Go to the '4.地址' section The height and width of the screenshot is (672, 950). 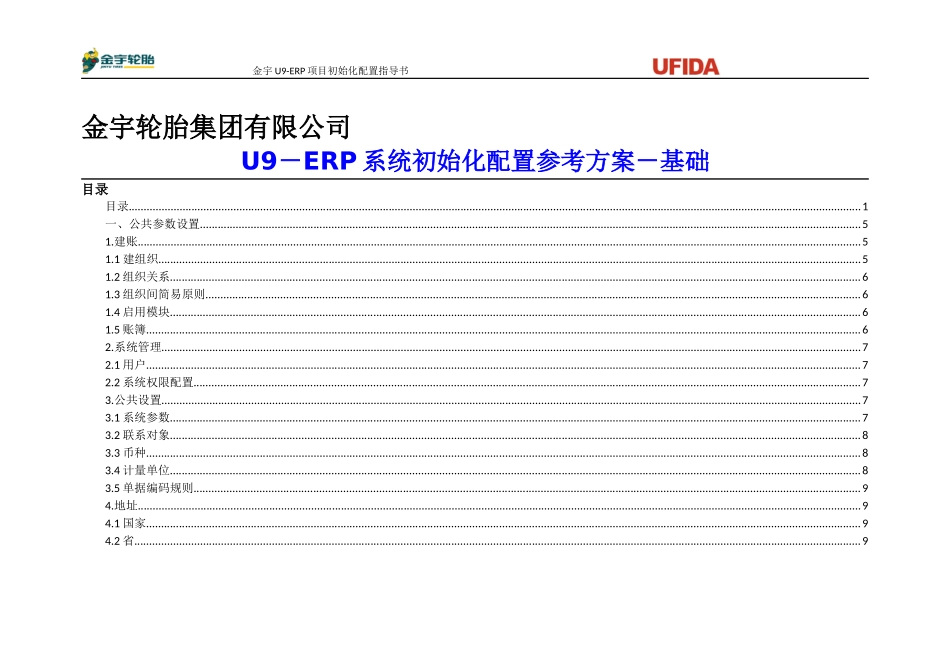pyautogui.click(x=487, y=505)
